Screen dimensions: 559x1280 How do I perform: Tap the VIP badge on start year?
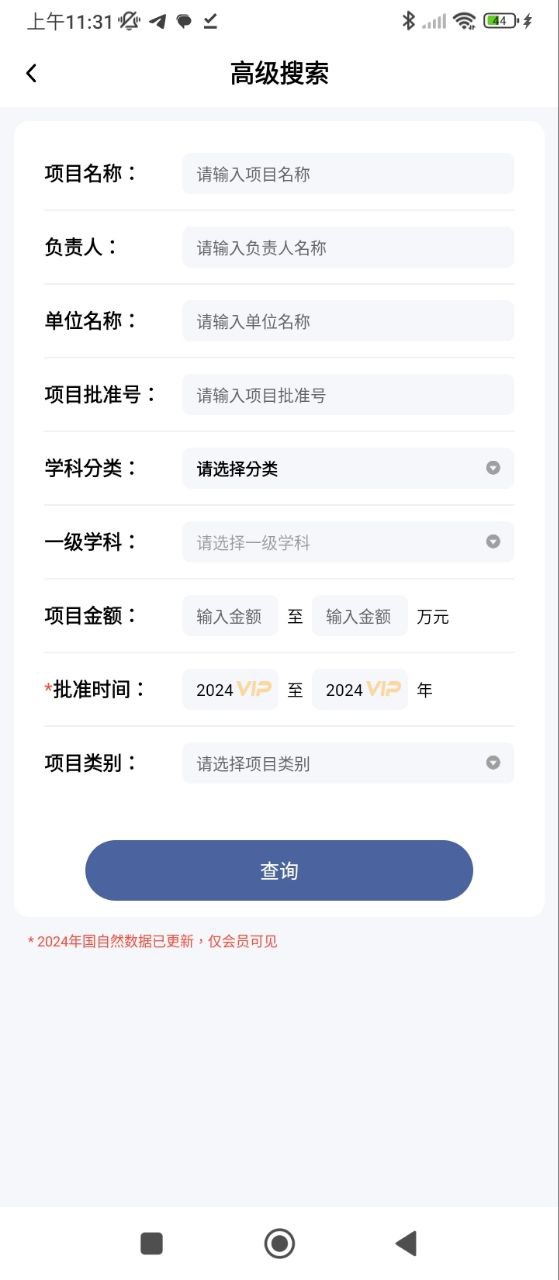[x=255, y=689]
